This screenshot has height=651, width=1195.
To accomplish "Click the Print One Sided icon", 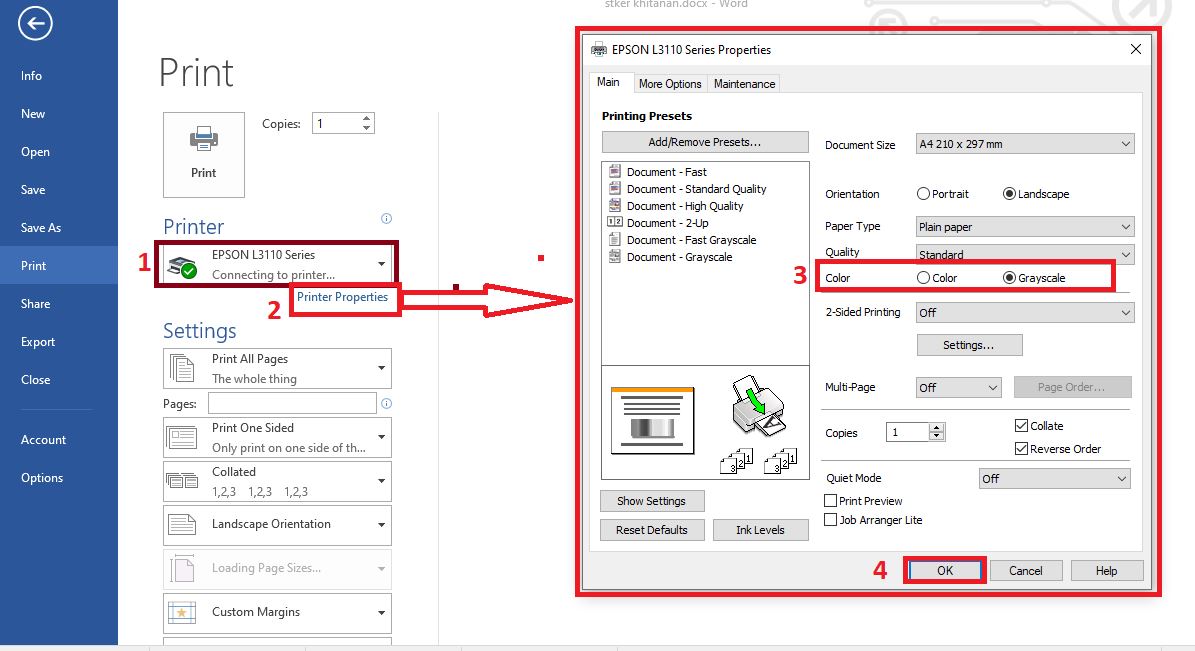I will coord(182,438).
